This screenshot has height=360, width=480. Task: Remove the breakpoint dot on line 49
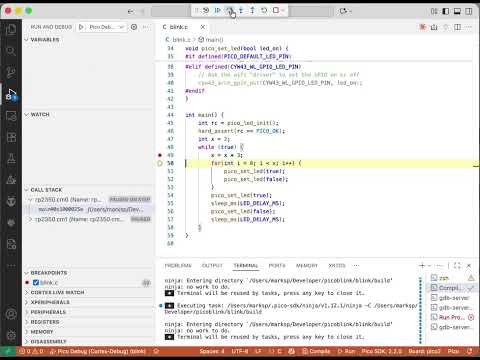point(160,155)
